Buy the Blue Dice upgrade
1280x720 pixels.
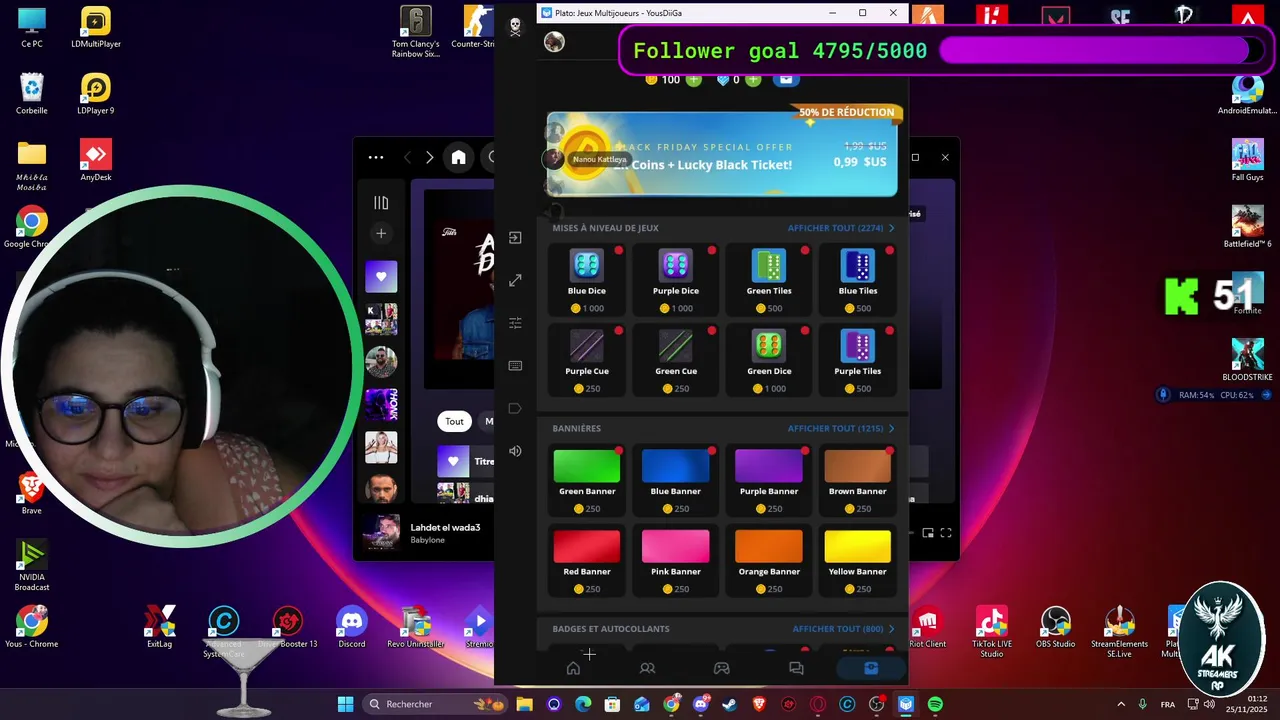pyautogui.click(x=587, y=280)
